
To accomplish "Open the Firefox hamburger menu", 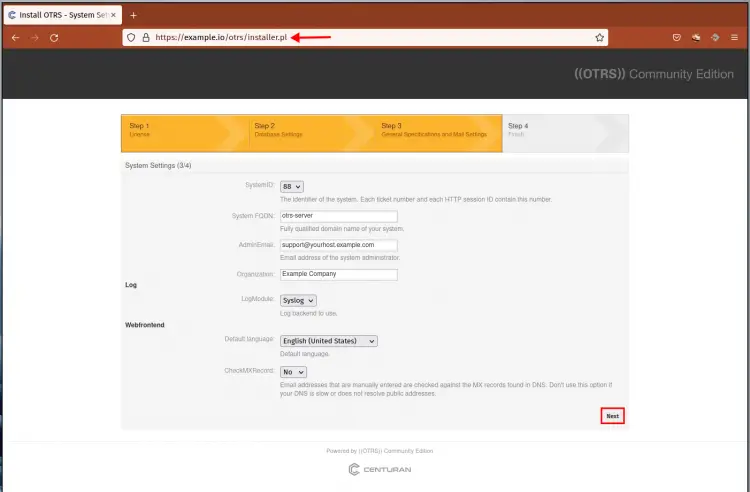I will (734, 37).
